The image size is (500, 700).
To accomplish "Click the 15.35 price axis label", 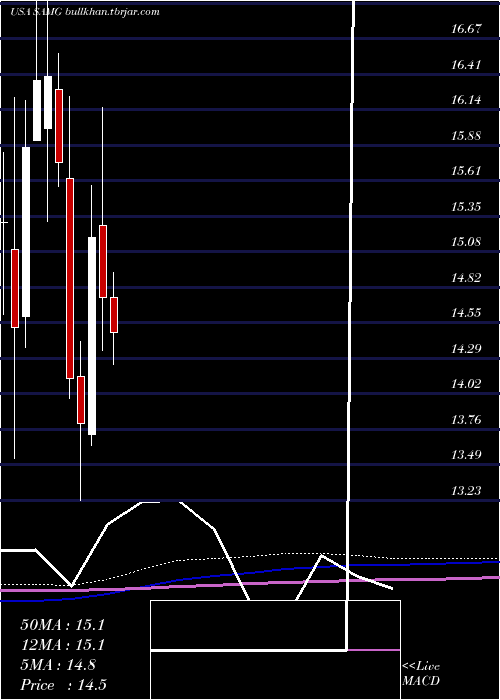I will coord(466,207).
